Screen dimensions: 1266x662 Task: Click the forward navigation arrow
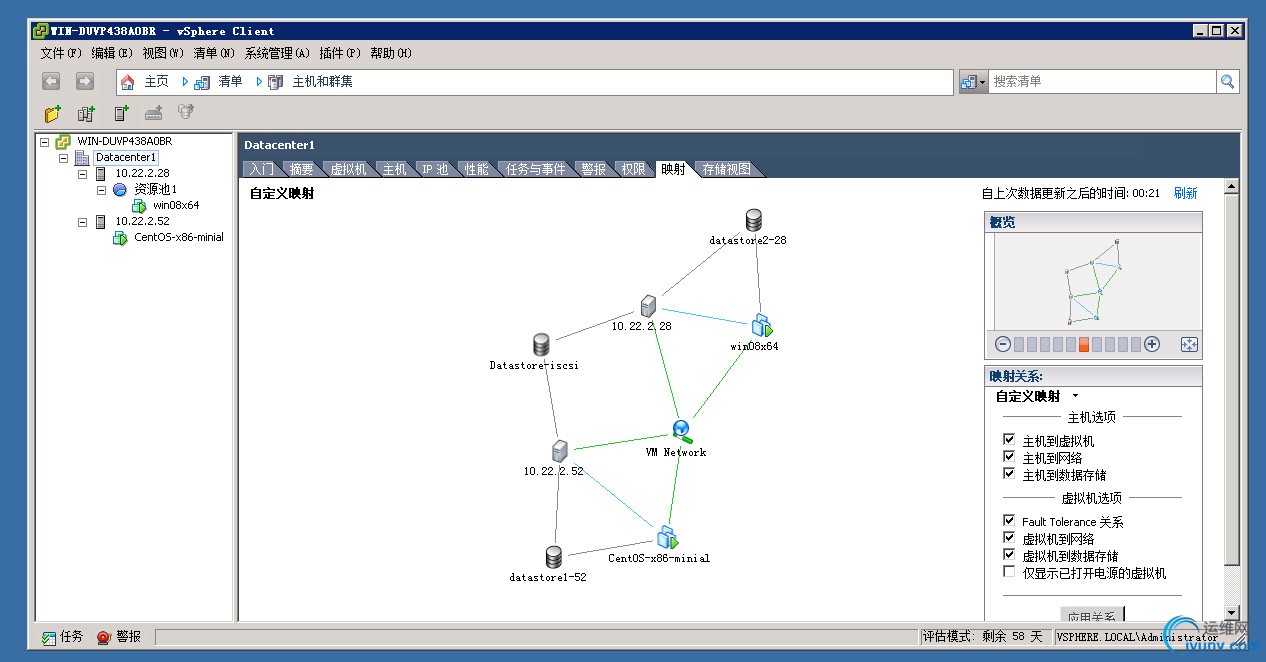tap(85, 82)
